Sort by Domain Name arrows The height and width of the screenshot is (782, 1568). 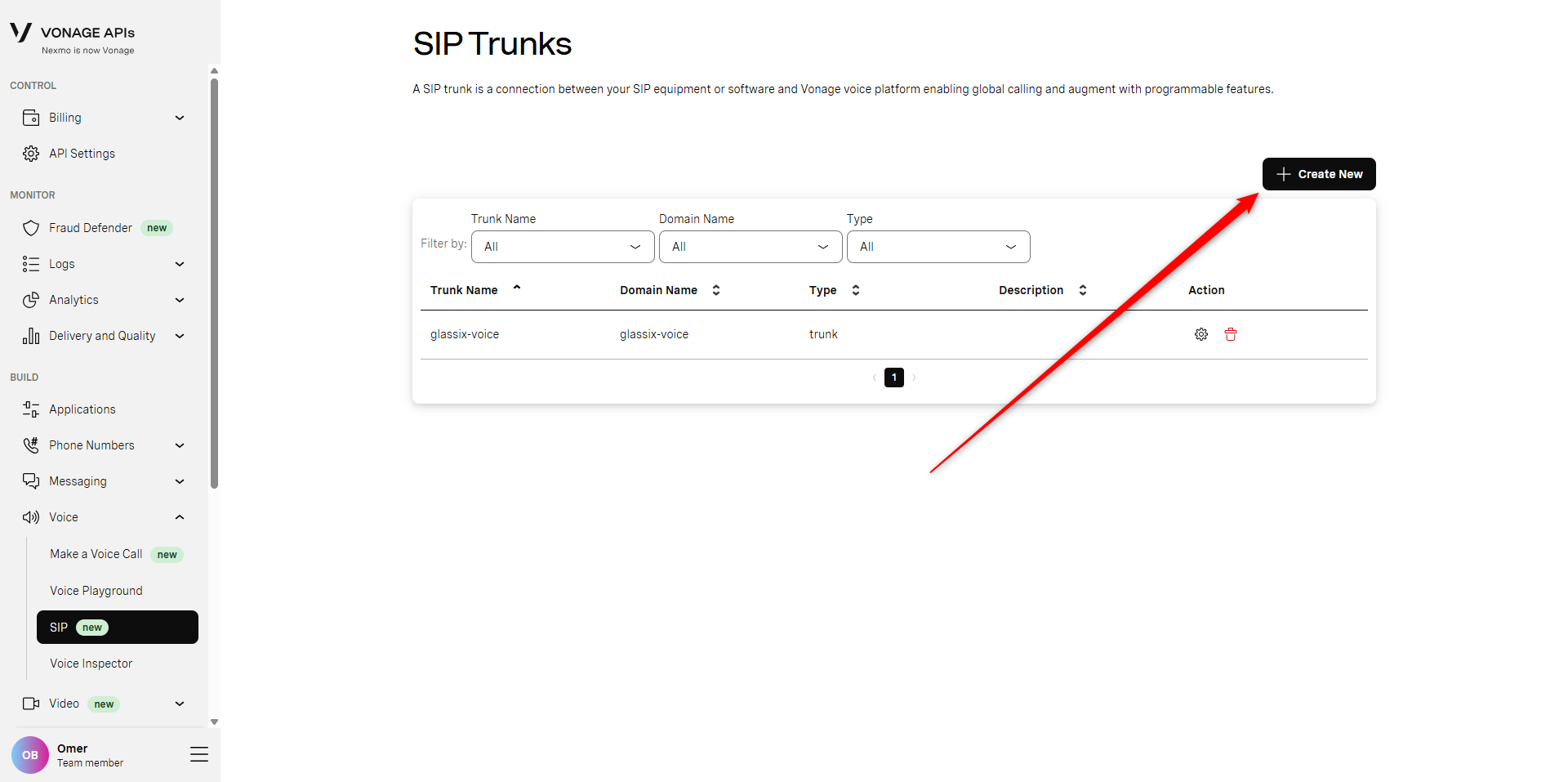pyautogui.click(x=716, y=290)
